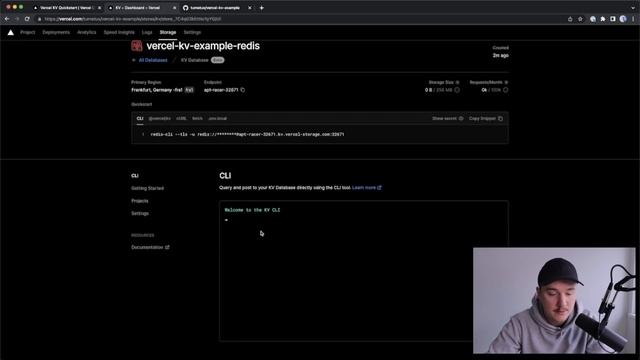Click the KV Database breadcrumb
The height and width of the screenshot is (360, 640).
(x=195, y=60)
